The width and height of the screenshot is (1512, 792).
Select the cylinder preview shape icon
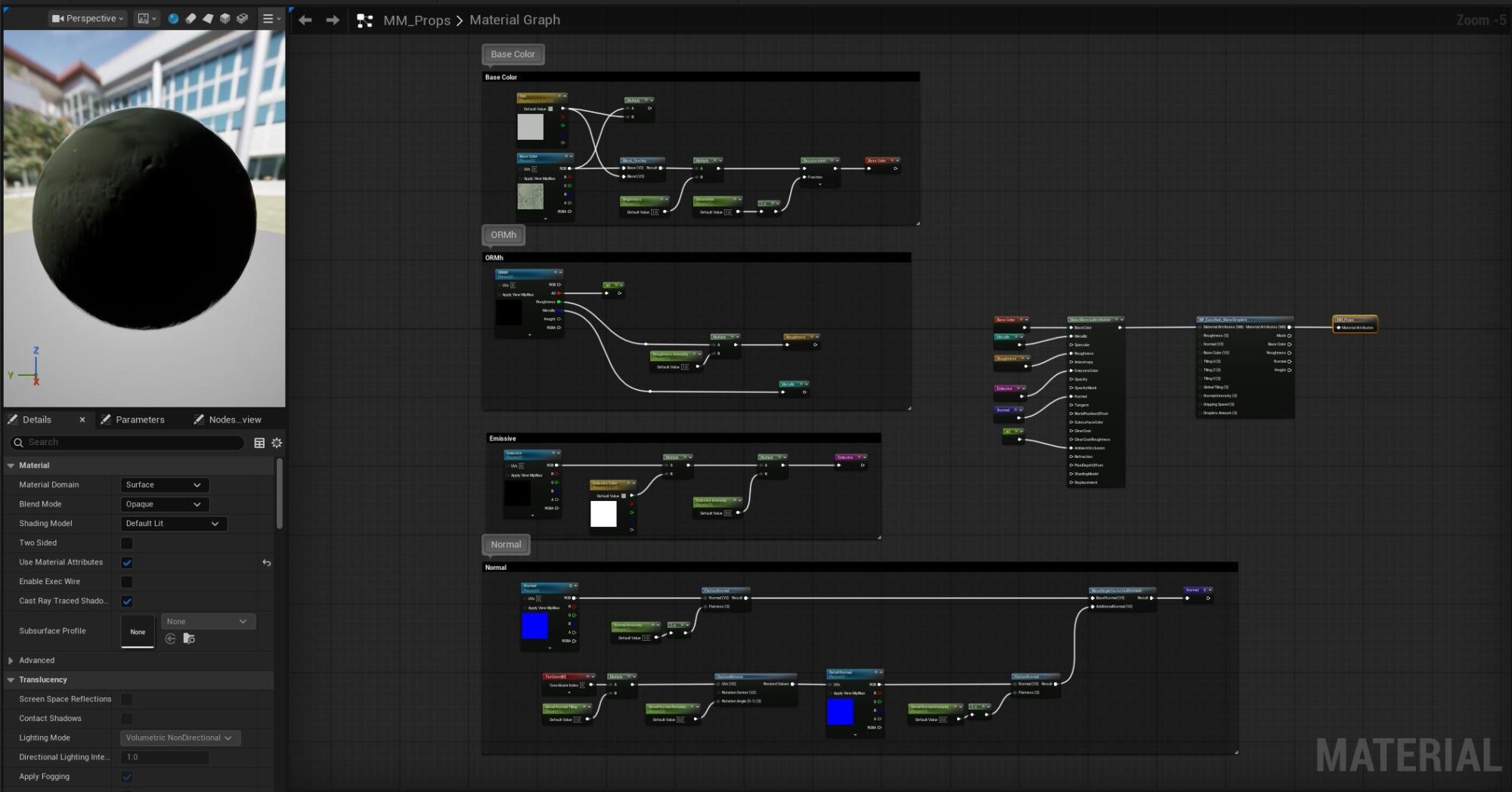coord(190,18)
